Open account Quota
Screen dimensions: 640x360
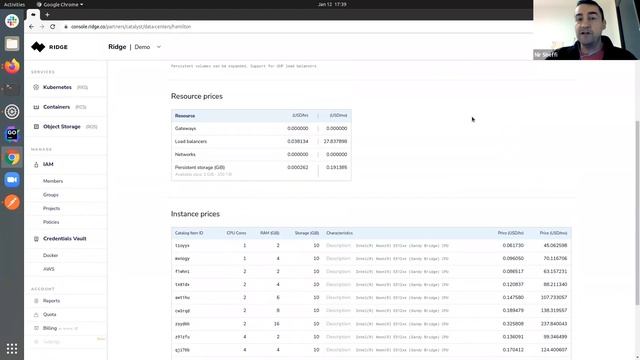point(49,315)
